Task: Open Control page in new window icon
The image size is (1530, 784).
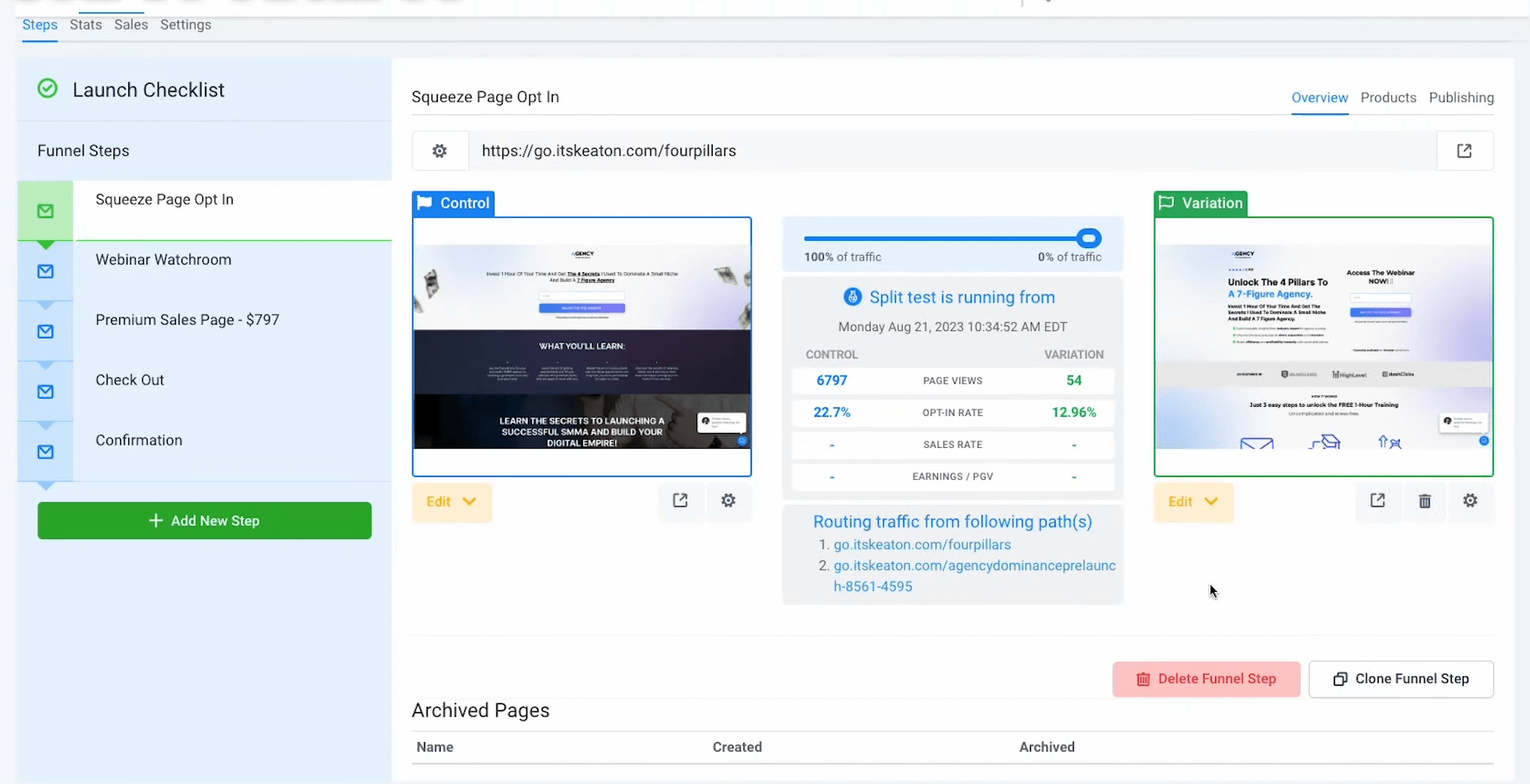Action: pyautogui.click(x=681, y=500)
